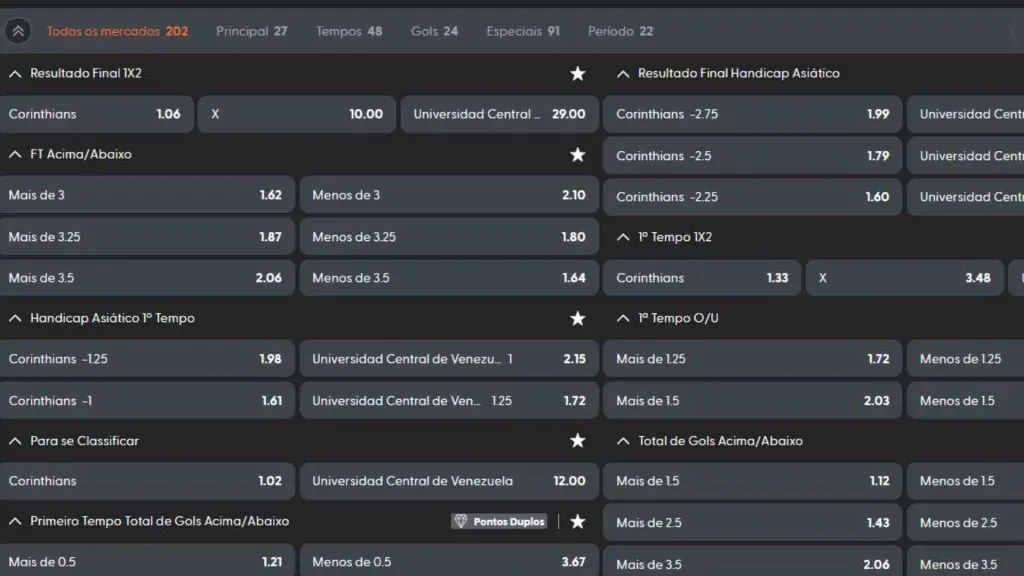This screenshot has height=576, width=1024.
Task: Collapse the 1º Tempo O/U section
Action: tap(624, 318)
